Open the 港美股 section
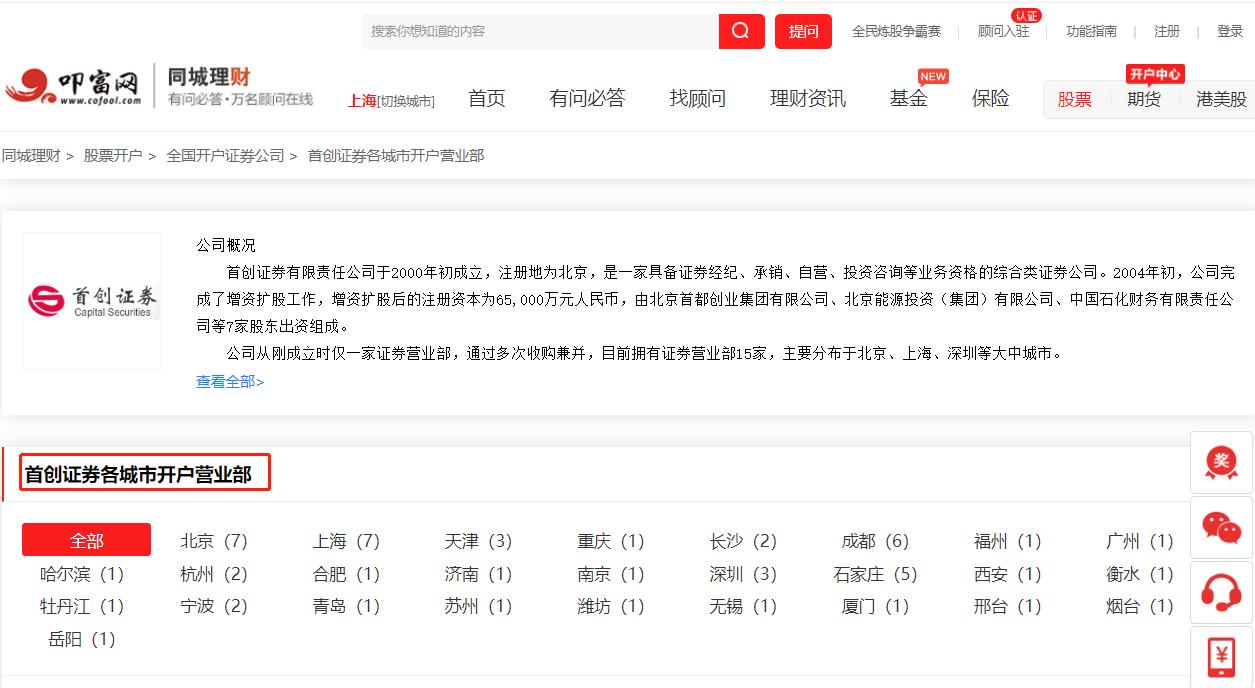Screen dimensions: 1255x688 click(x=1221, y=100)
